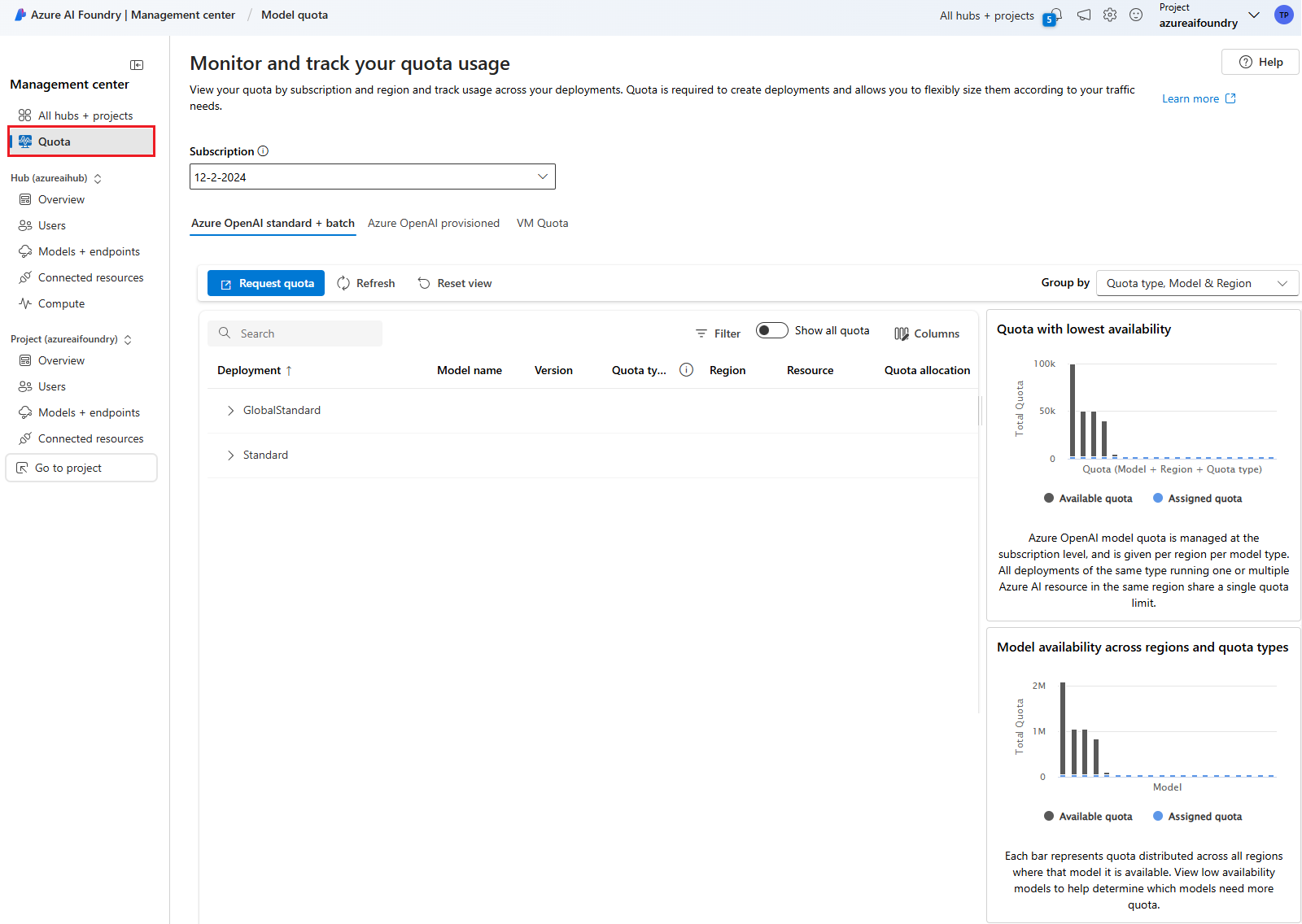Switch to Azure OpenAI provisioned tab
This screenshot has width=1302, height=924.
[x=434, y=223]
